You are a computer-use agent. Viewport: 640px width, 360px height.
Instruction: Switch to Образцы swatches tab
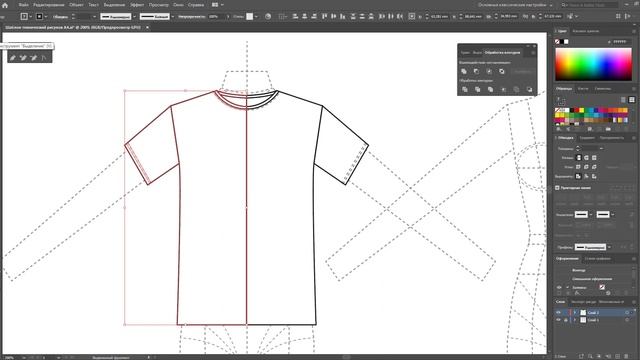(x=564, y=89)
